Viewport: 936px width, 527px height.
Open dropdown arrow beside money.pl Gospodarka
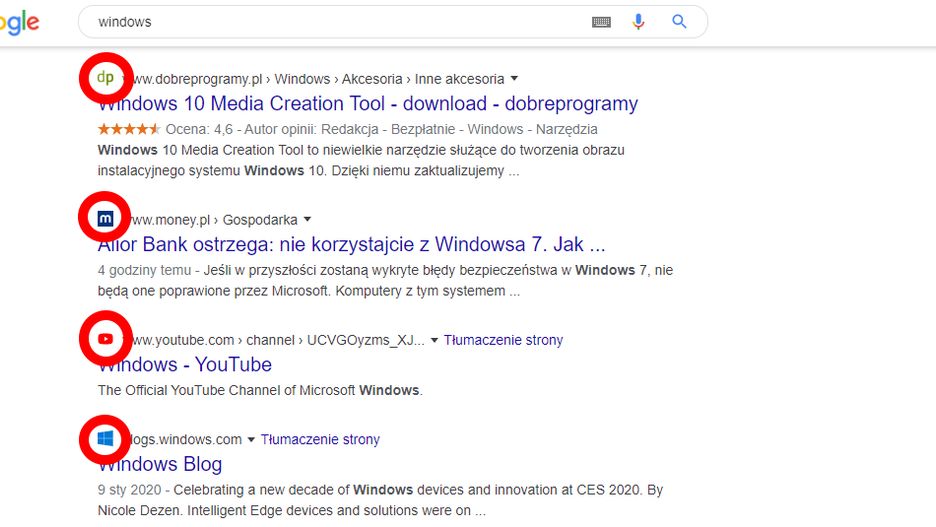tap(307, 219)
